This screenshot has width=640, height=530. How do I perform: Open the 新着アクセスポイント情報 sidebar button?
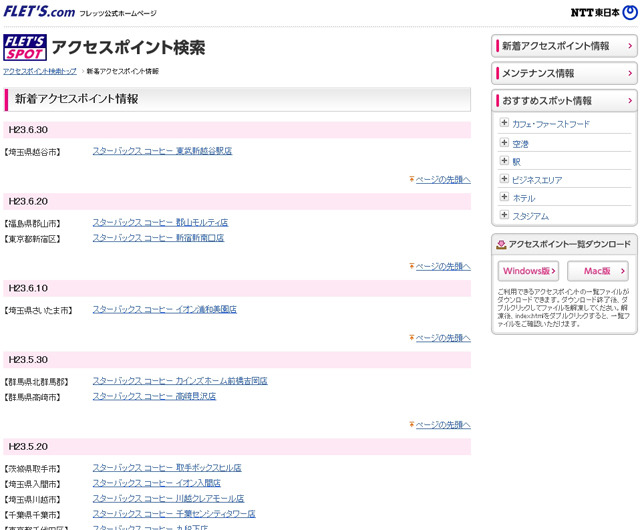pyautogui.click(x=564, y=46)
